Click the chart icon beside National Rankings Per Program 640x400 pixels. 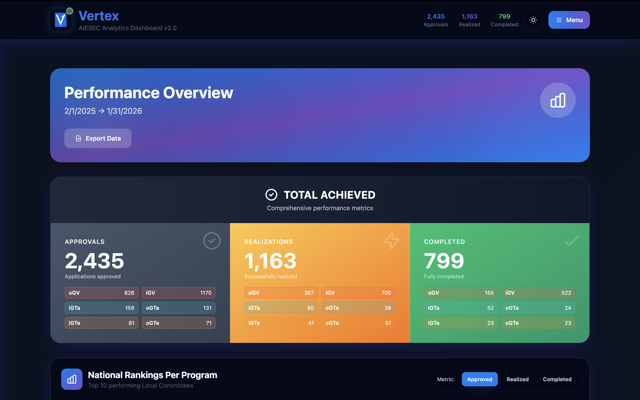coord(71,379)
